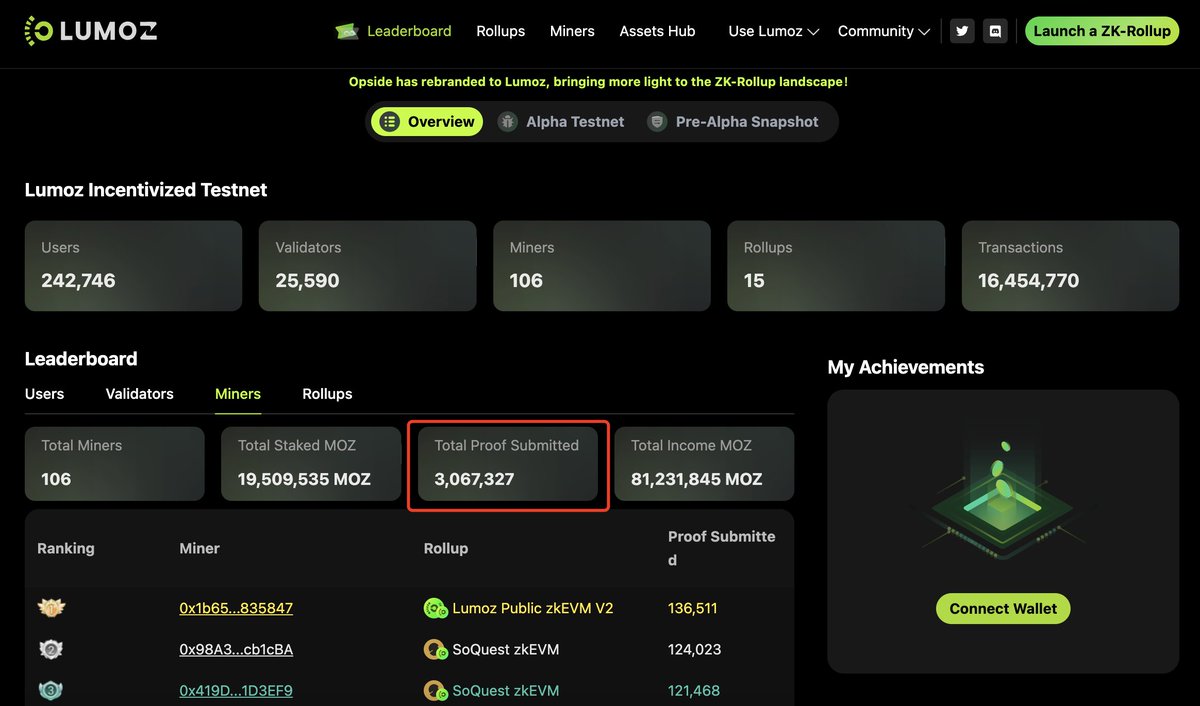Click the Alpha Testnet bug icon

coord(508,122)
